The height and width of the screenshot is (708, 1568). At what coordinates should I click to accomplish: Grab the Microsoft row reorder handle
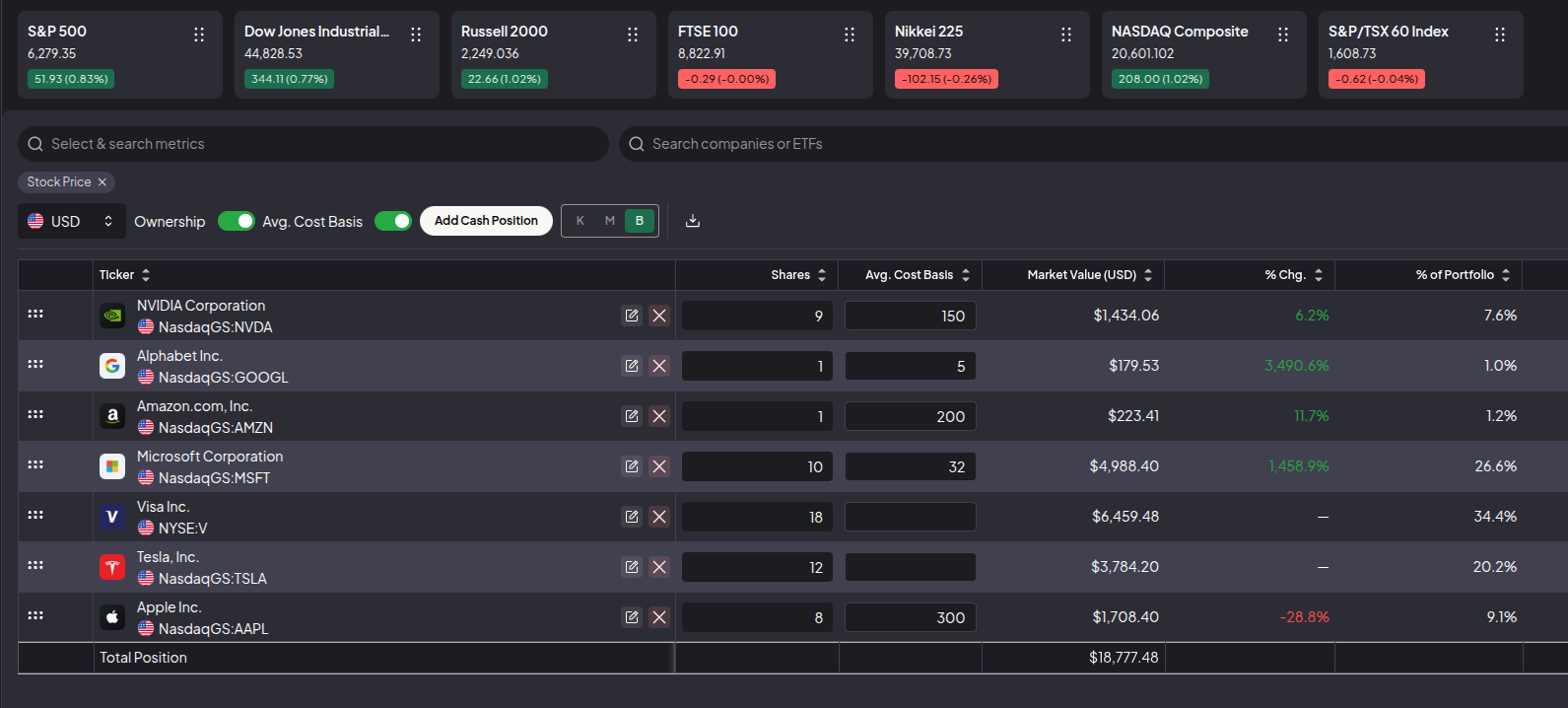coord(35,464)
